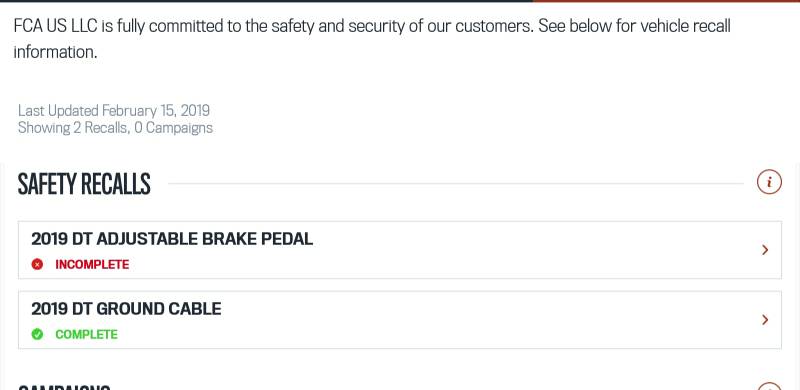Click the INCOMPLETE status label
Viewport: 800px width, 390px height.
[x=92, y=264]
